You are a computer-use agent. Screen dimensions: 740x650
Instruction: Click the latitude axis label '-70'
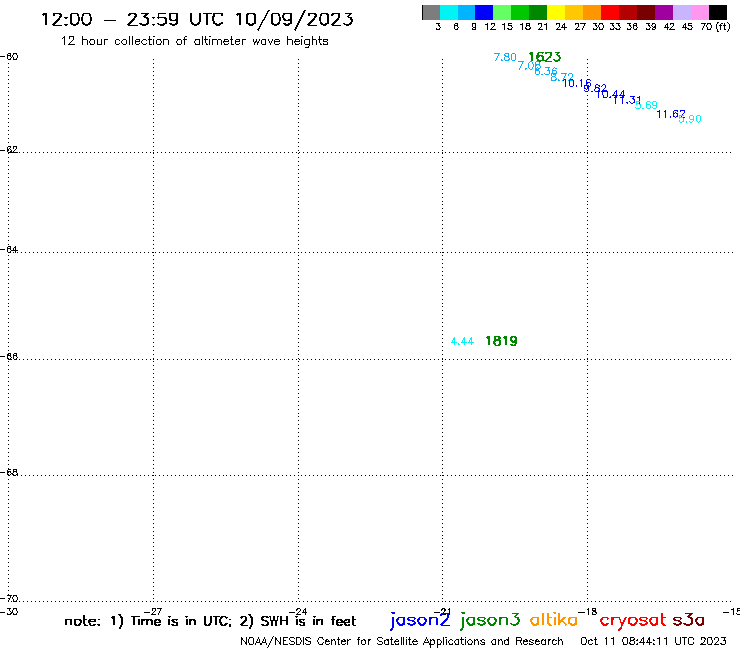(9, 598)
